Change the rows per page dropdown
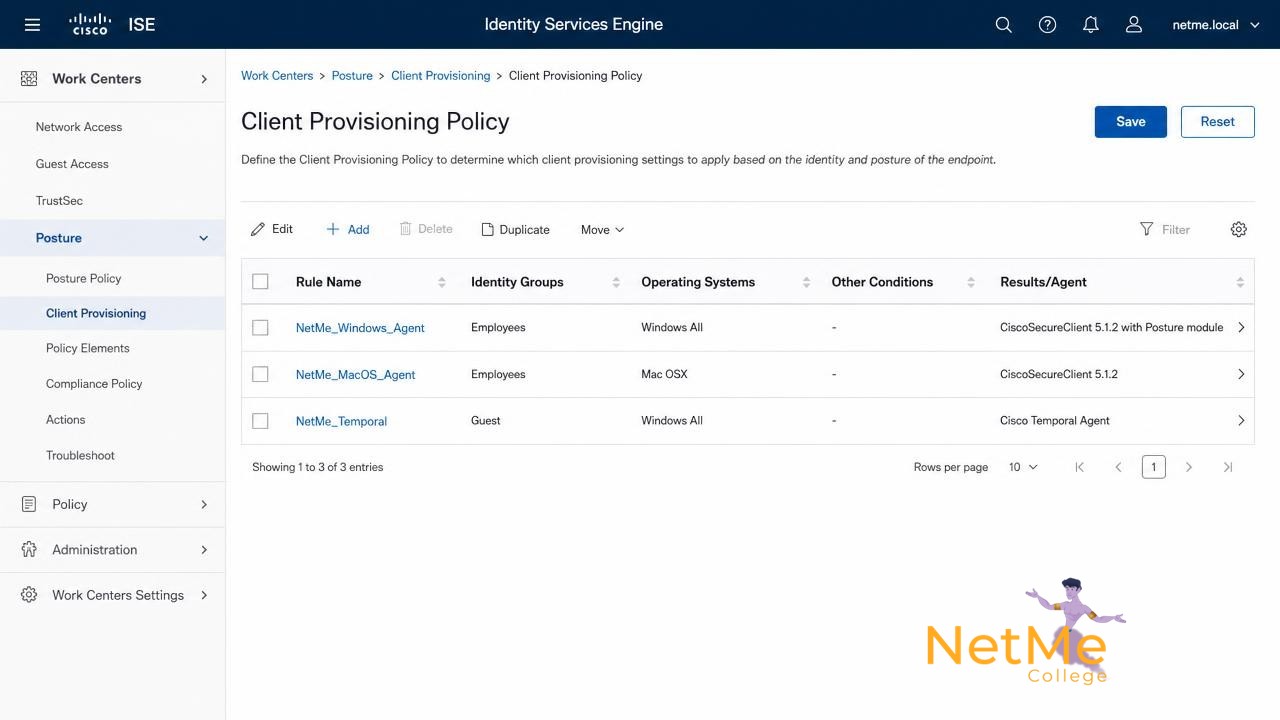This screenshot has width=1280, height=720. click(1023, 467)
